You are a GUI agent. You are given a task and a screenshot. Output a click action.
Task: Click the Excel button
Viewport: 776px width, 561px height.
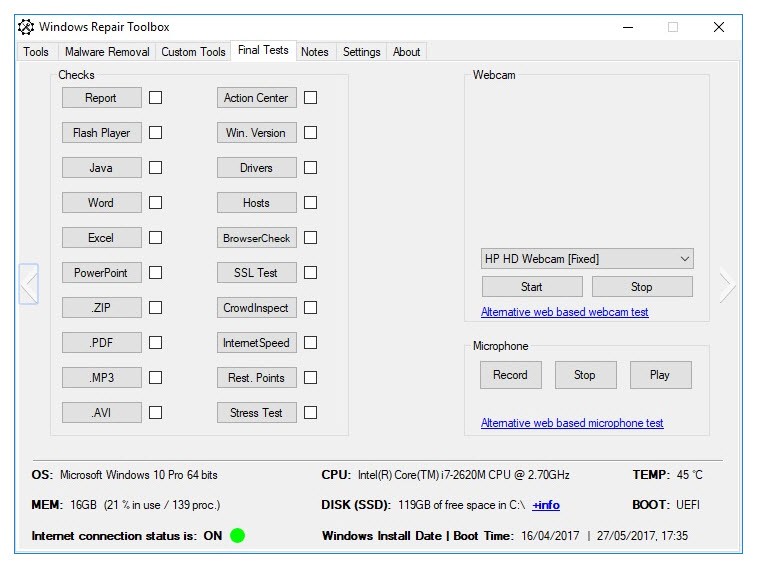coord(101,237)
